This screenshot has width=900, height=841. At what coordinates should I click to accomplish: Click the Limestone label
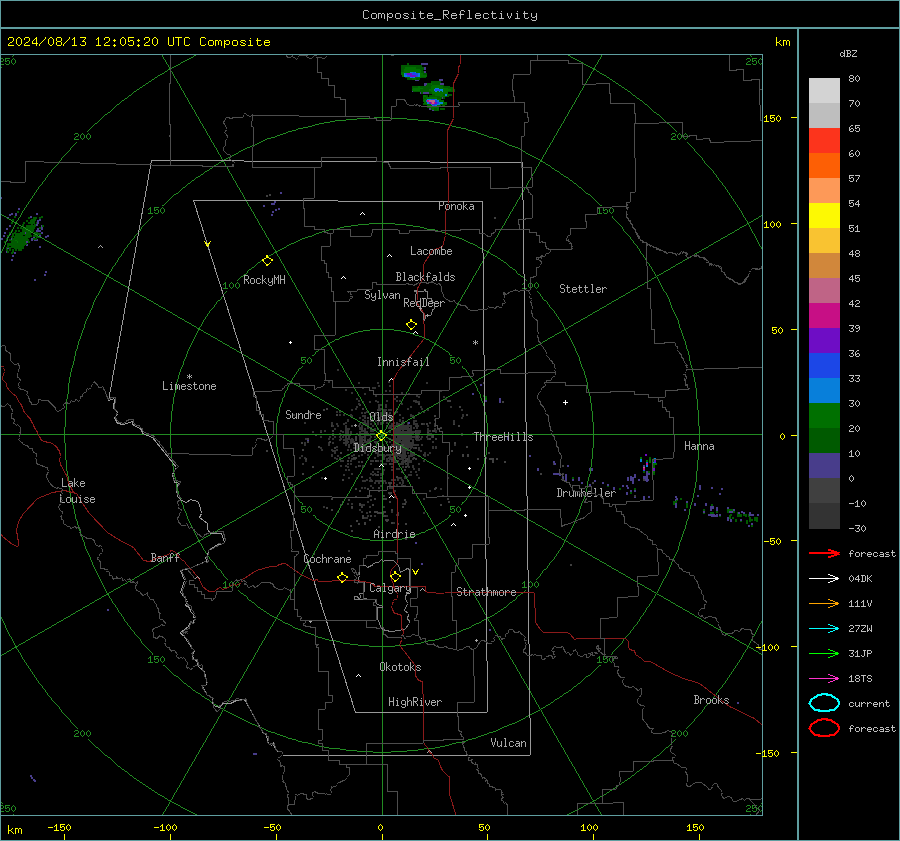pyautogui.click(x=189, y=386)
